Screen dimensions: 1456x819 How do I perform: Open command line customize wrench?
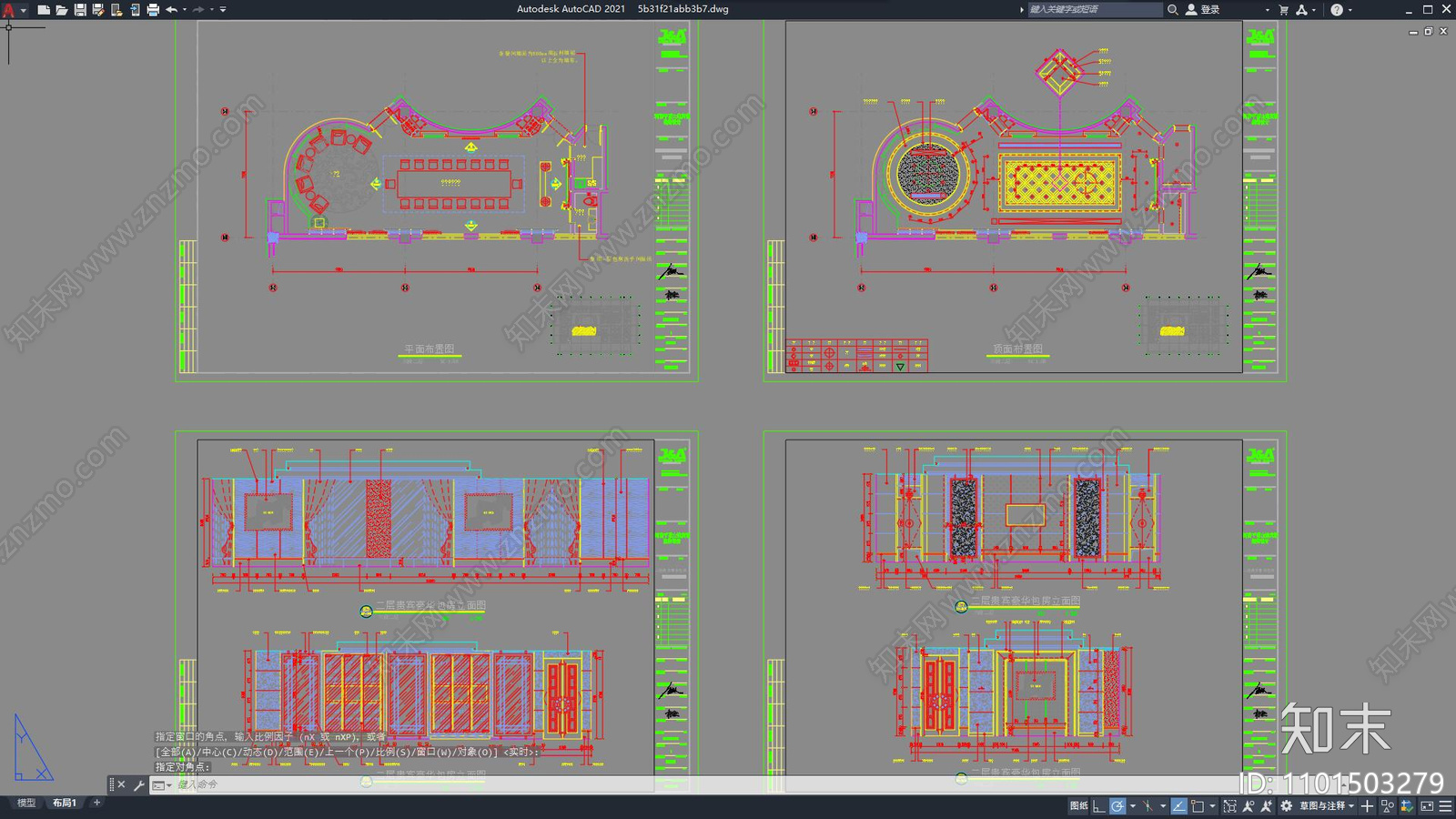click(x=138, y=784)
